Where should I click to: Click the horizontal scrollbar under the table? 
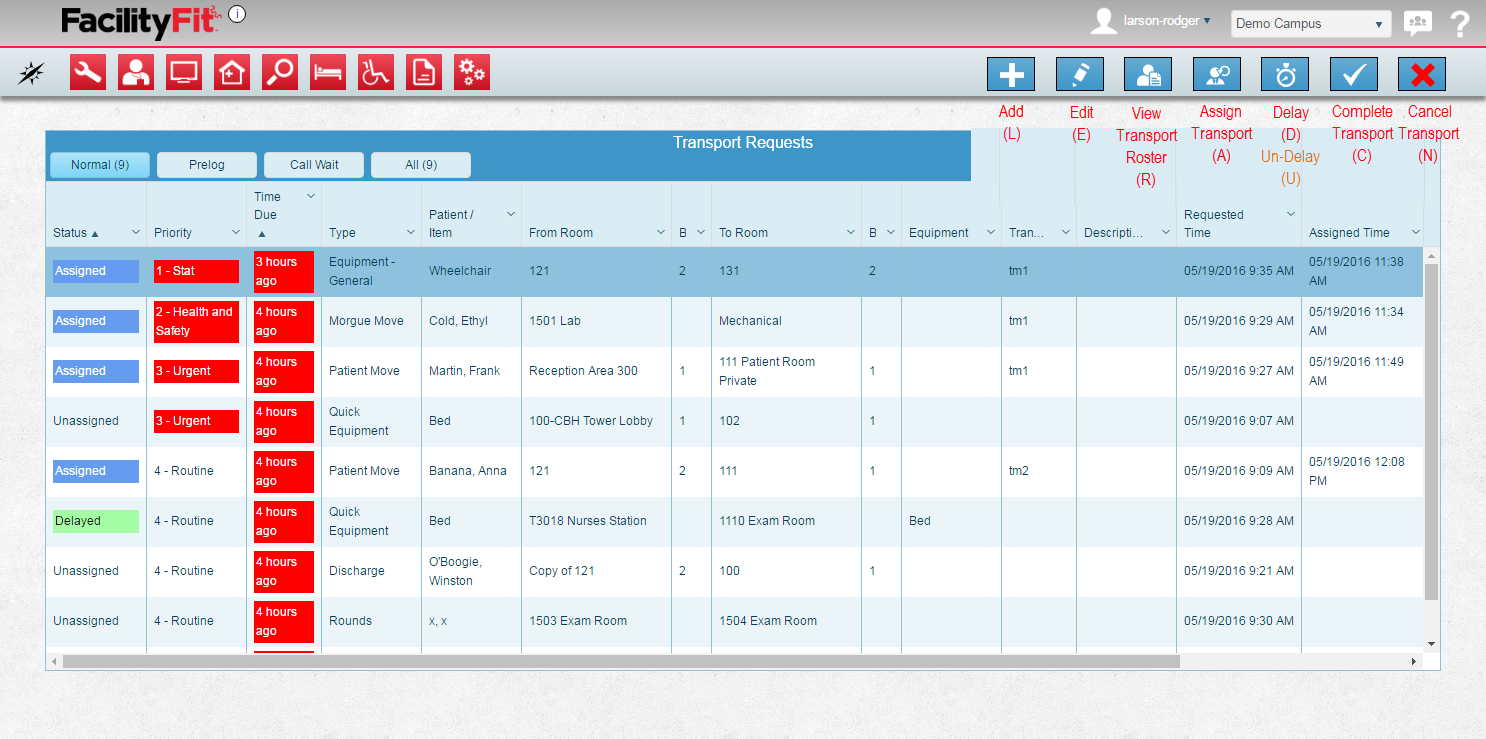[x=620, y=661]
